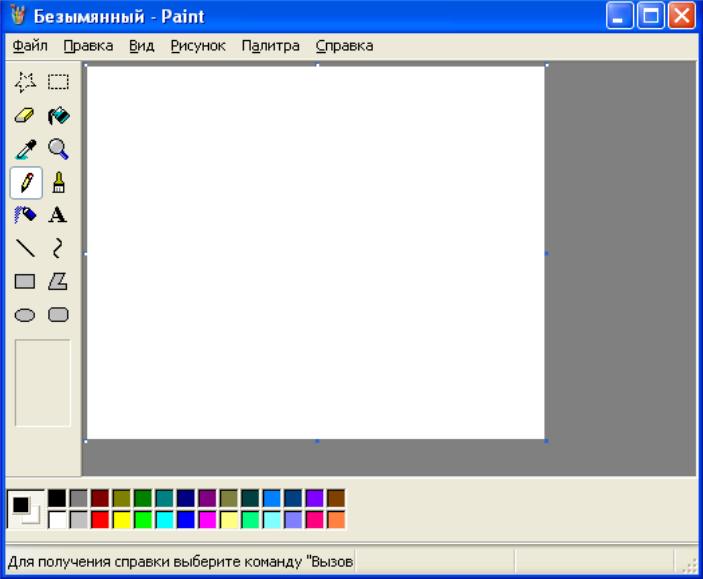This screenshot has width=703, height=579.
Task: Pick the Line tool
Action: click(25, 248)
